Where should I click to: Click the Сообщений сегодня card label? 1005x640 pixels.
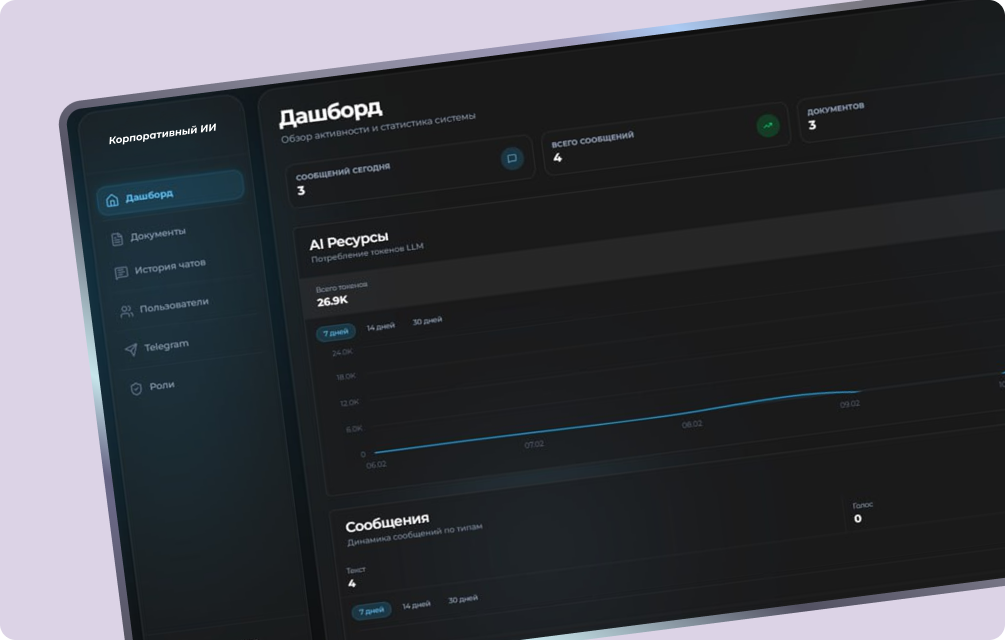(343, 171)
